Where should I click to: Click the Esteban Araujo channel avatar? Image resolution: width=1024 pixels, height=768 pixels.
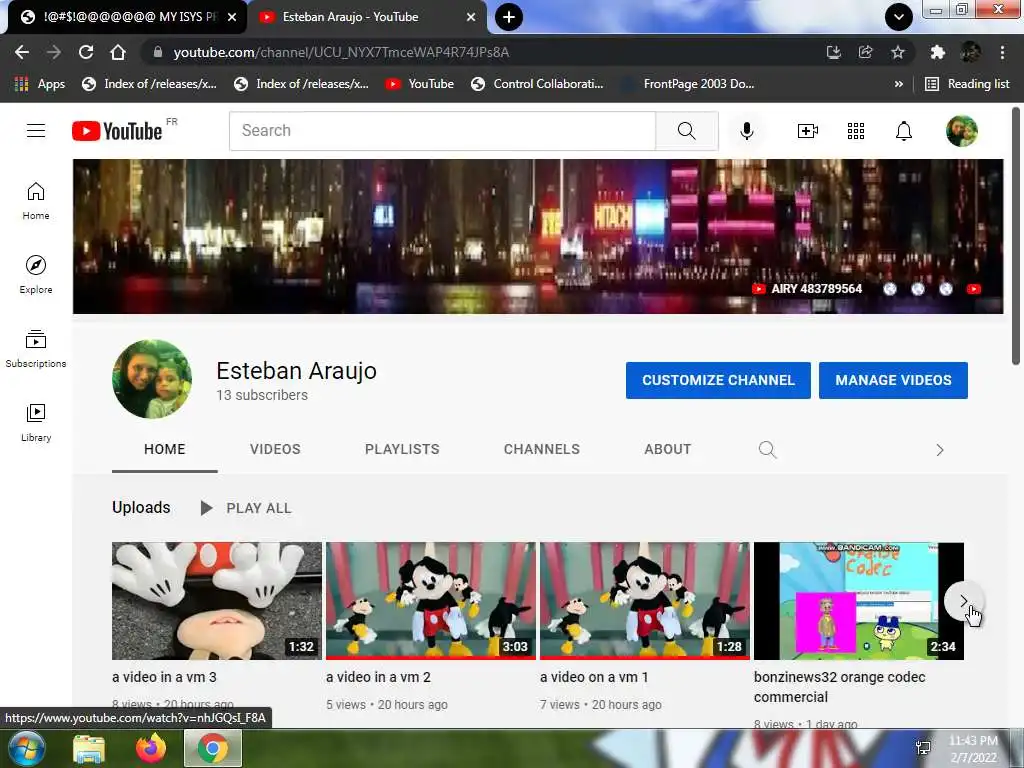[152, 379]
